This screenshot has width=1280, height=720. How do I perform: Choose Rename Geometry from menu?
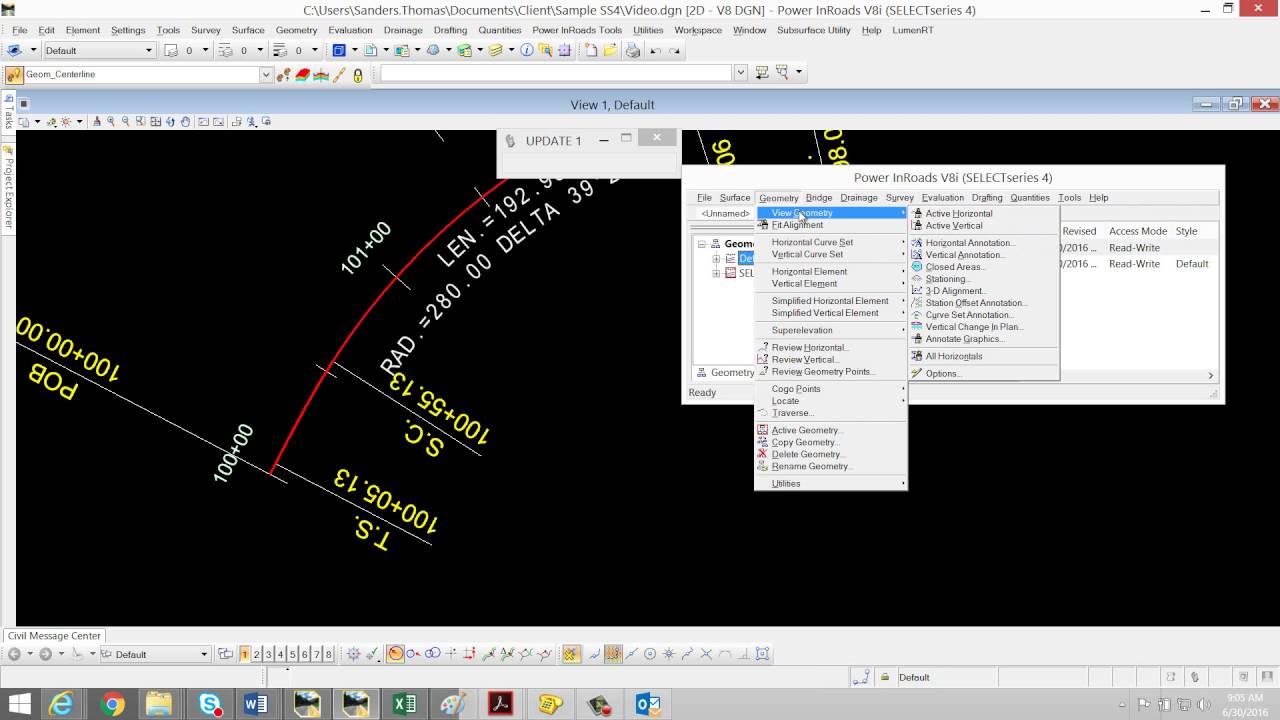point(811,466)
